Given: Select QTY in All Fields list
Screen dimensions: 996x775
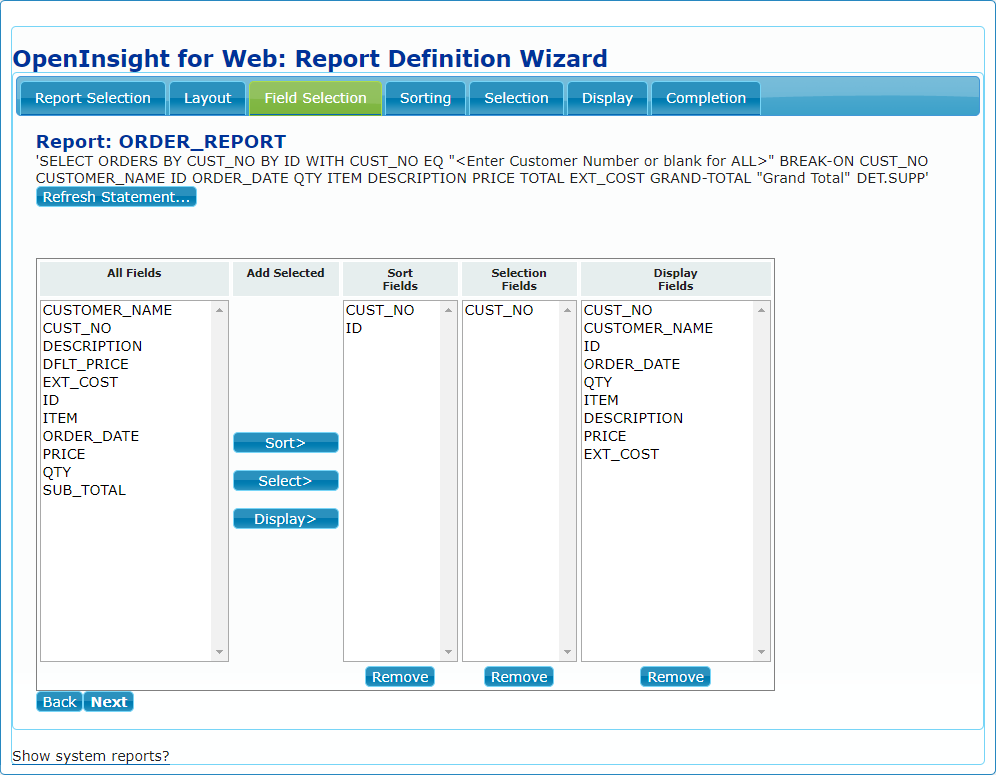Looking at the screenshot, I should pyautogui.click(x=126, y=472).
